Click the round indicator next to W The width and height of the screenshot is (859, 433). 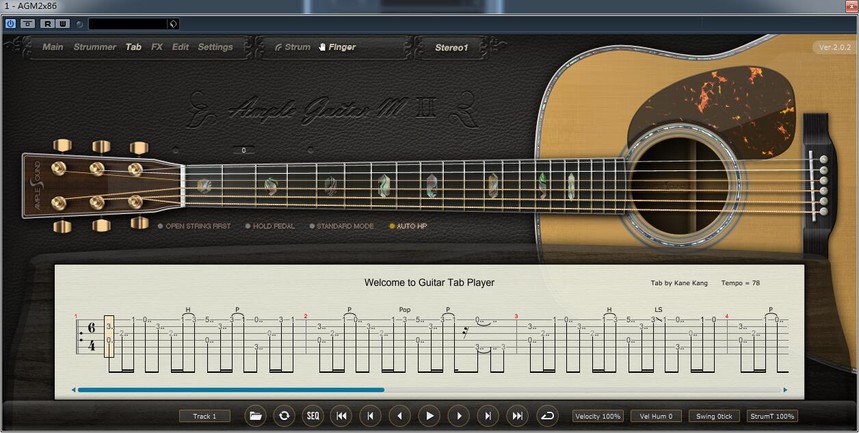[79, 24]
